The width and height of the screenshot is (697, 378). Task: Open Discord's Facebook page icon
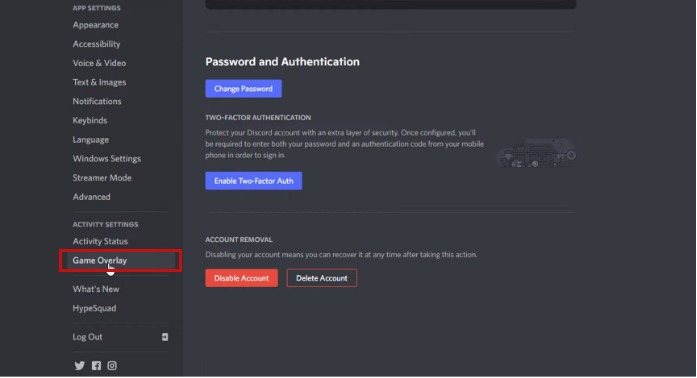pyautogui.click(x=96, y=366)
